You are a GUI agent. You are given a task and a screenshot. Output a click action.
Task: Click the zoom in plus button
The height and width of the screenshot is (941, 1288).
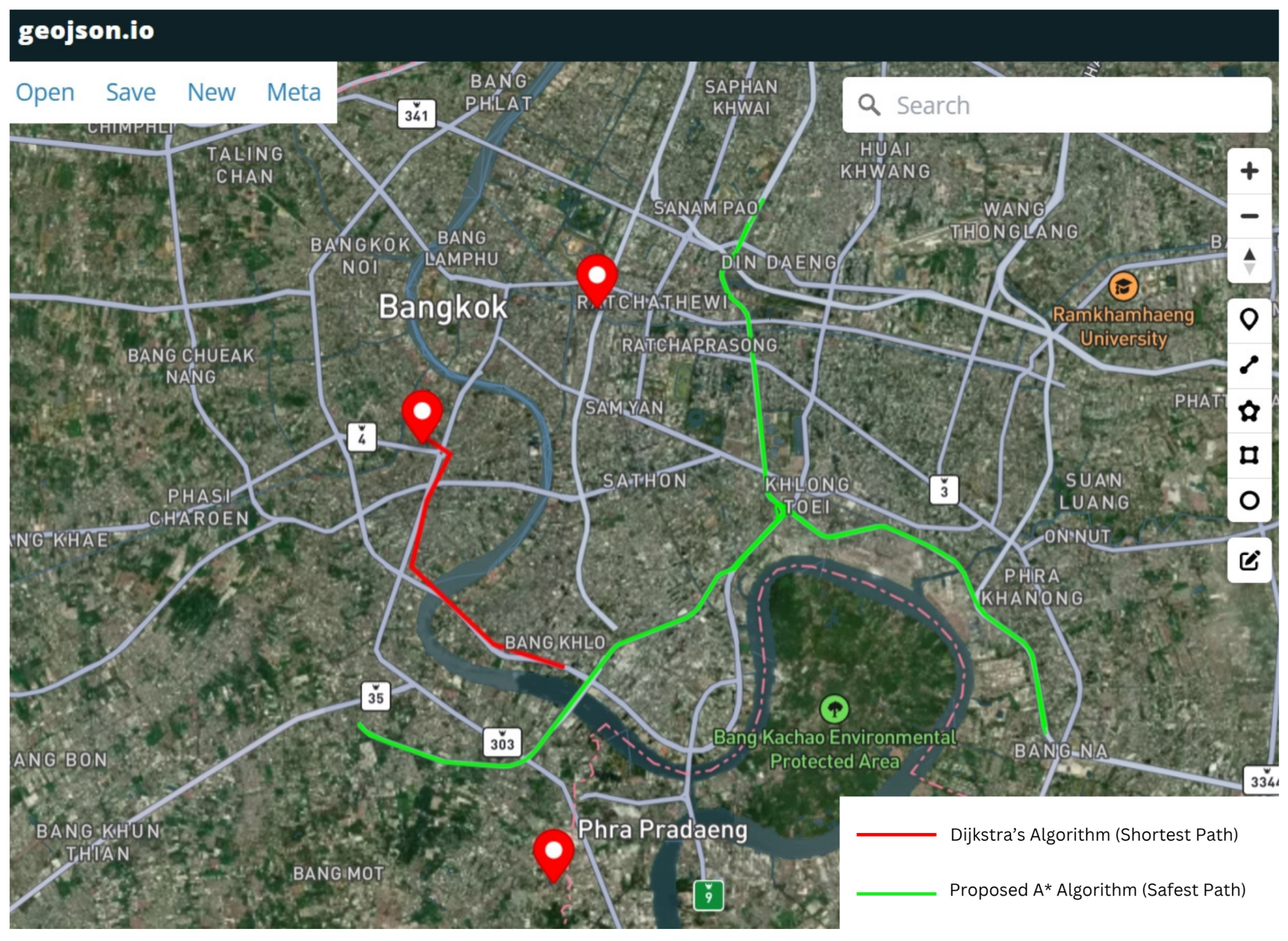click(1249, 171)
